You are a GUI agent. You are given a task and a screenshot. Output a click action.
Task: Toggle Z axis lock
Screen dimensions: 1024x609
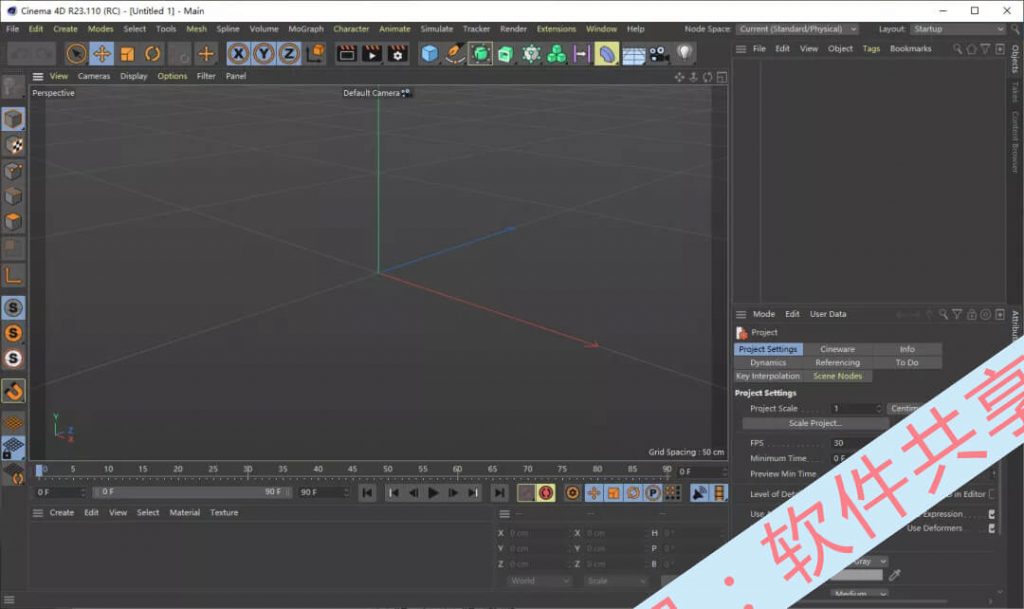pos(289,54)
